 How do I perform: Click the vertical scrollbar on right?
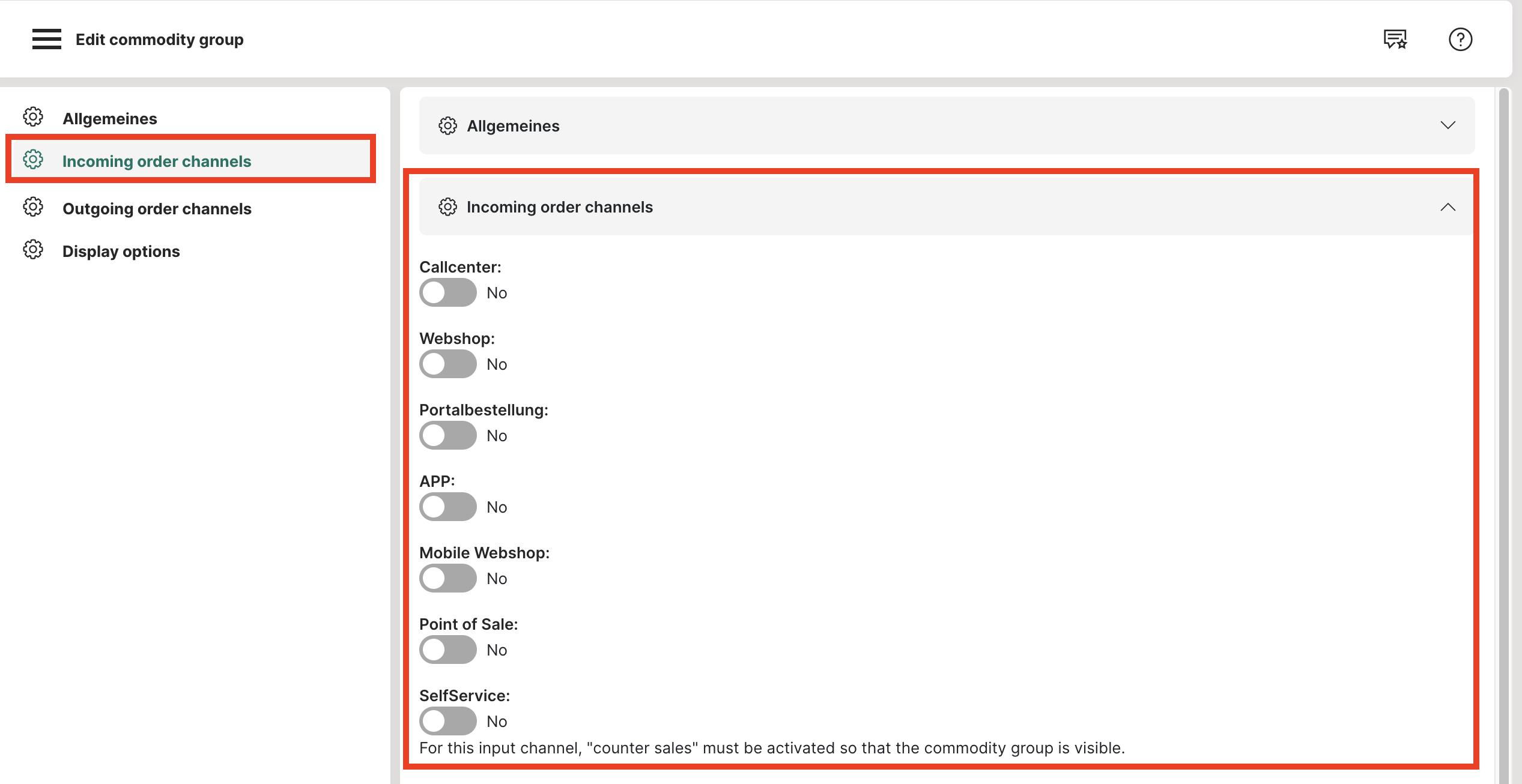click(x=1504, y=420)
